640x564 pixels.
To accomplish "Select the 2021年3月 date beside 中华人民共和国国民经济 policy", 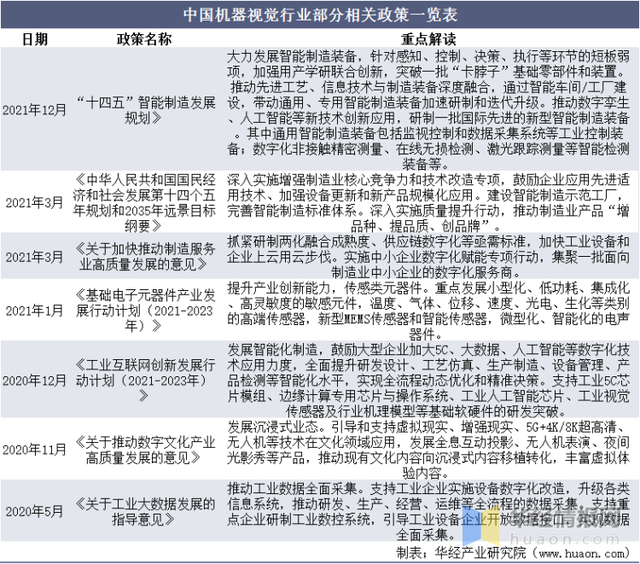I will click(34, 202).
